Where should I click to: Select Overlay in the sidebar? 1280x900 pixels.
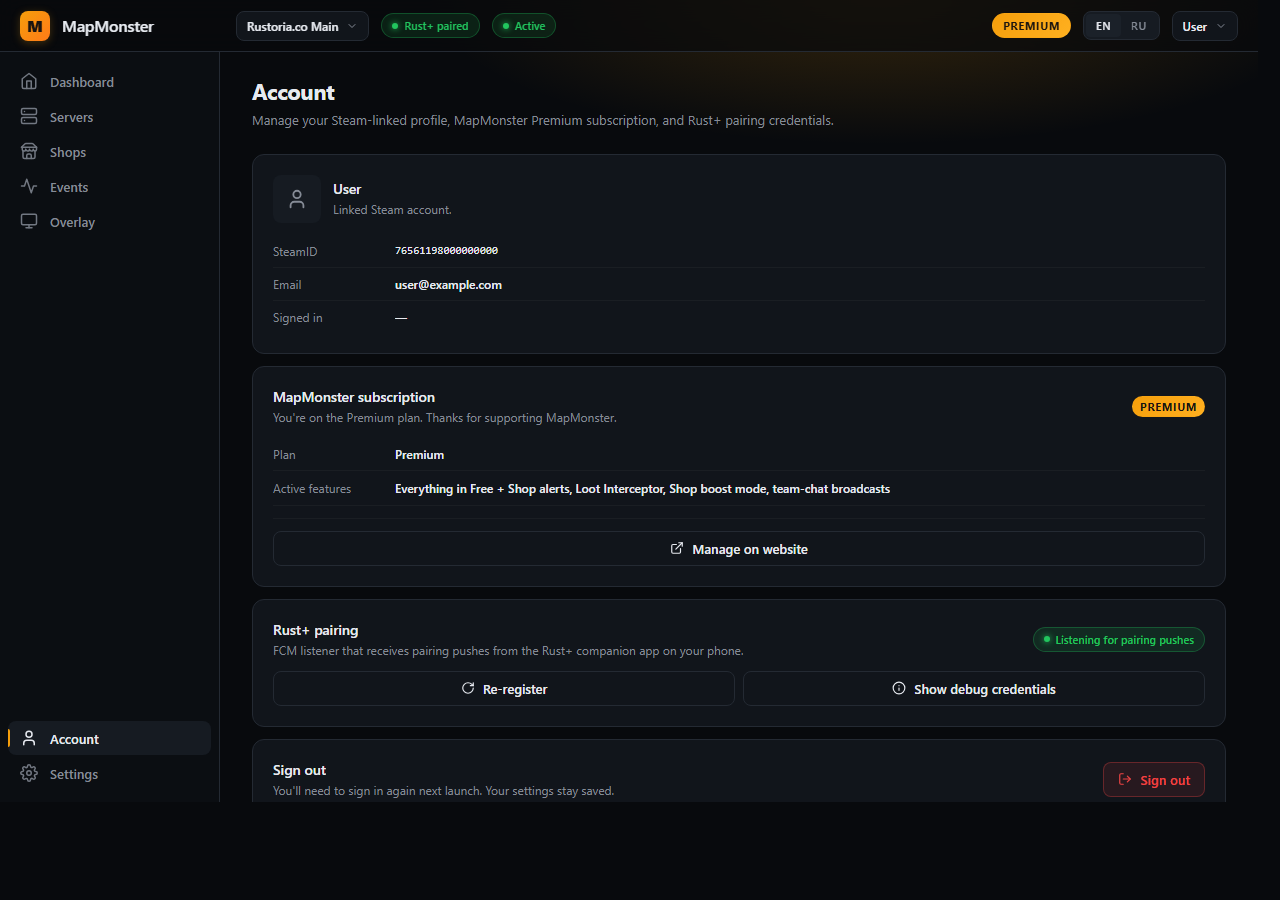110,222
